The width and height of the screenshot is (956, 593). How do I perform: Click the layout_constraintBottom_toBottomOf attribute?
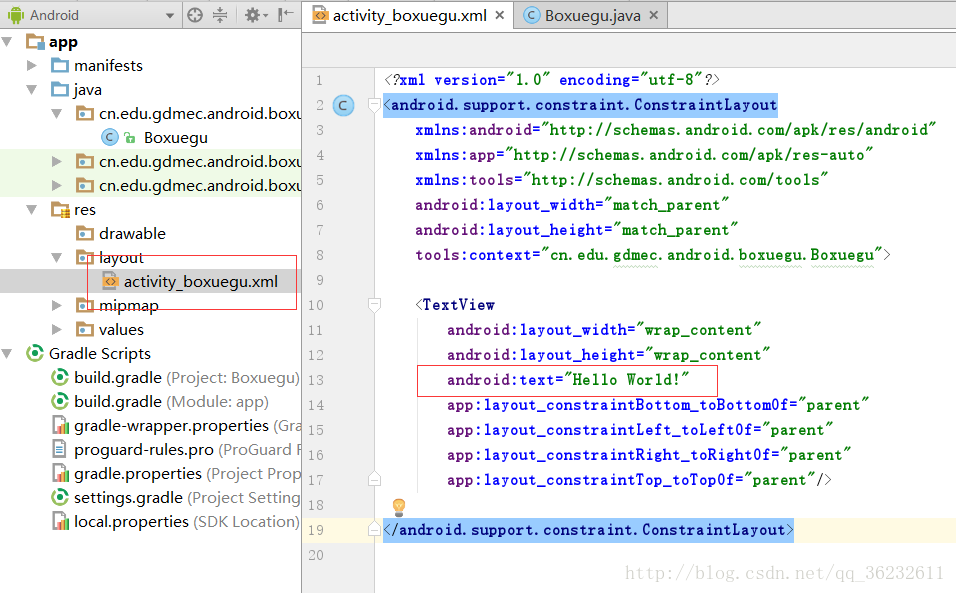[658, 405]
